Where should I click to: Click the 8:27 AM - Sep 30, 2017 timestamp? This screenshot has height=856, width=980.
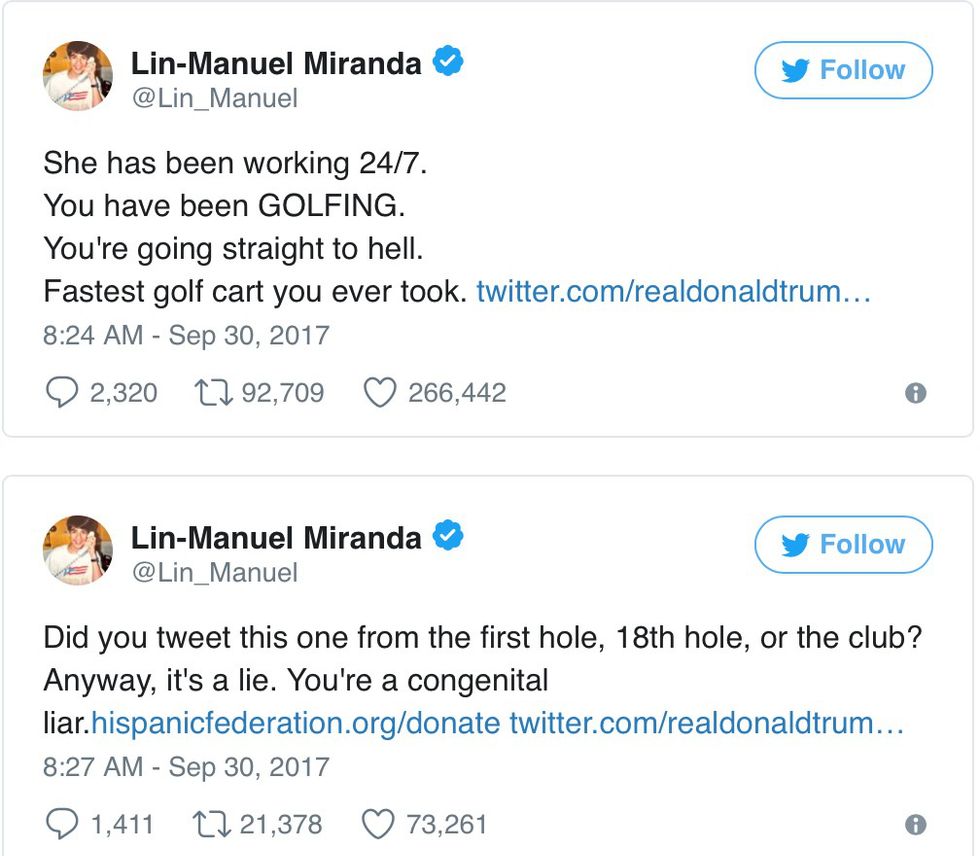186,766
